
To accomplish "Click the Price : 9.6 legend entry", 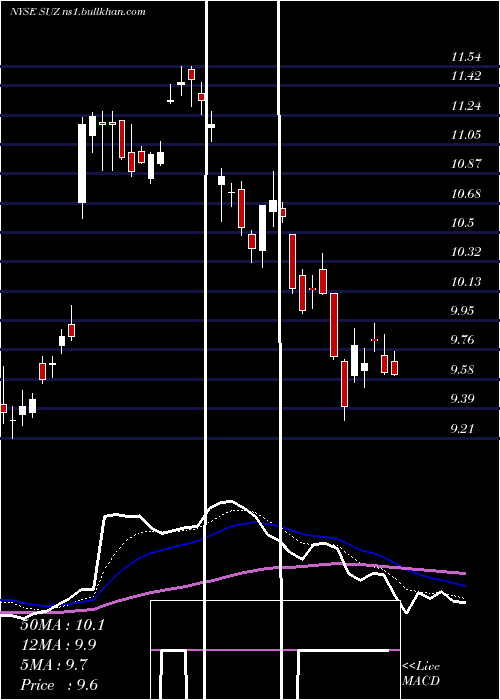I will click(59, 685).
